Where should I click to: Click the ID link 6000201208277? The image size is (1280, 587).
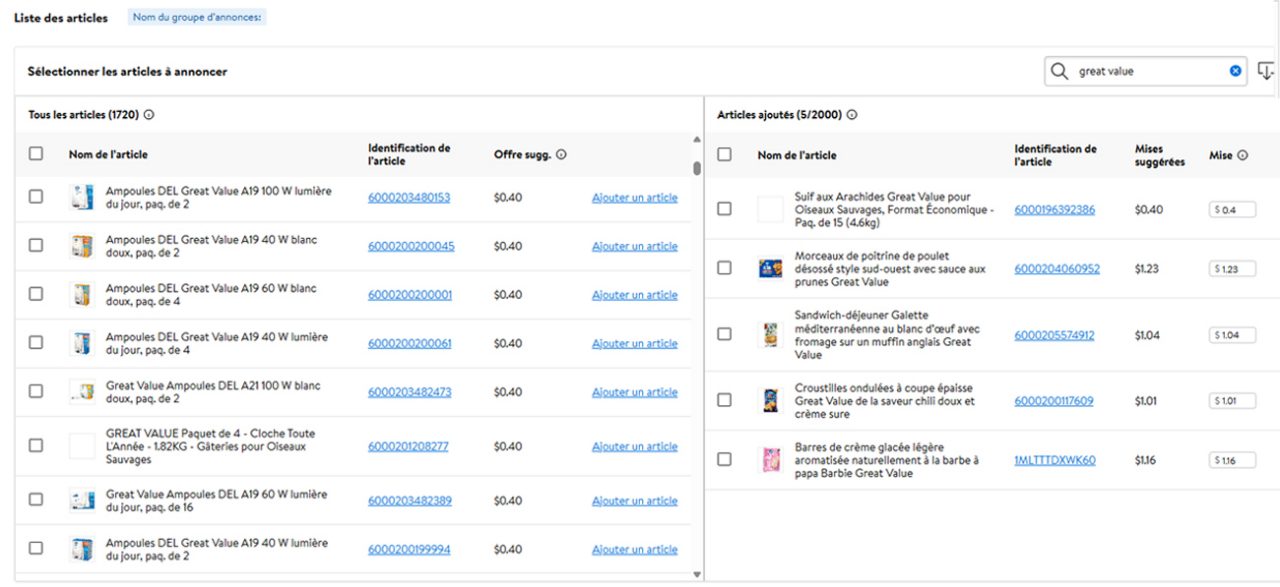coord(408,446)
